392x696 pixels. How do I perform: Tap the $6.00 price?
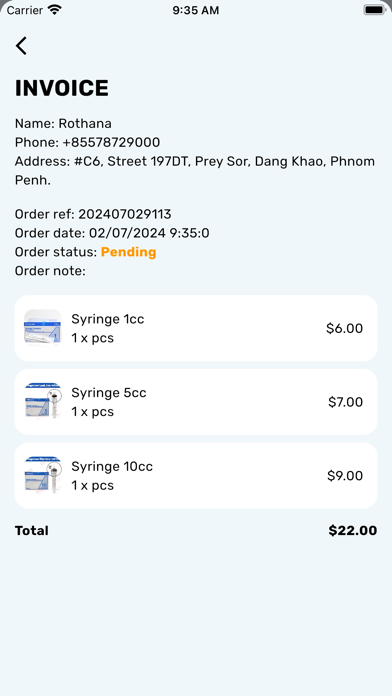[x=344, y=328]
